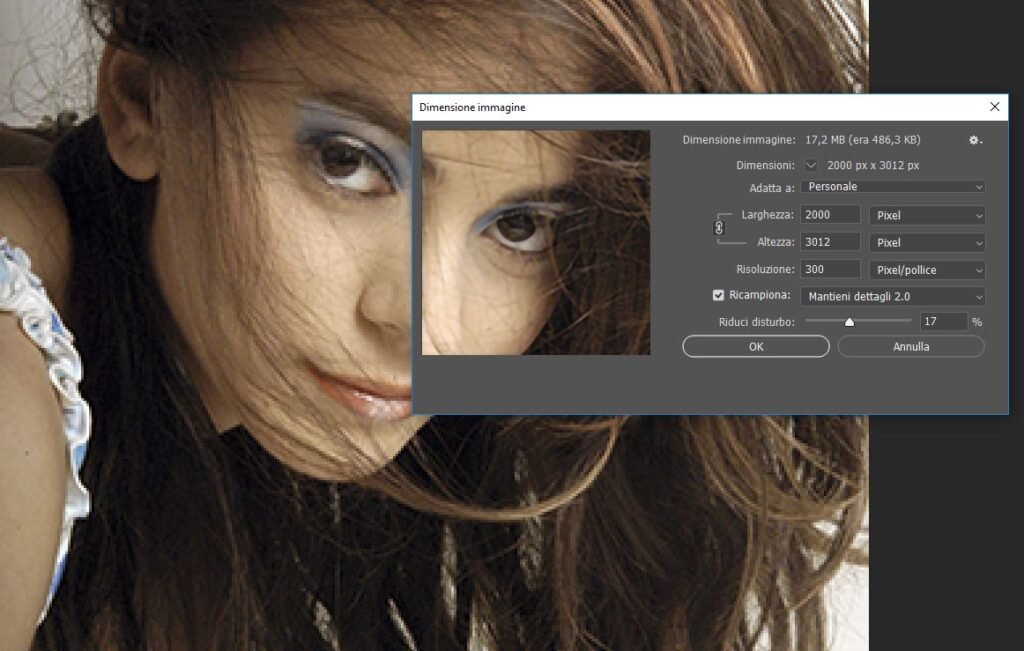Screen dimensions: 1024x651
Task: Click the Riduci disturbo slider track right end
Action: [909, 321]
